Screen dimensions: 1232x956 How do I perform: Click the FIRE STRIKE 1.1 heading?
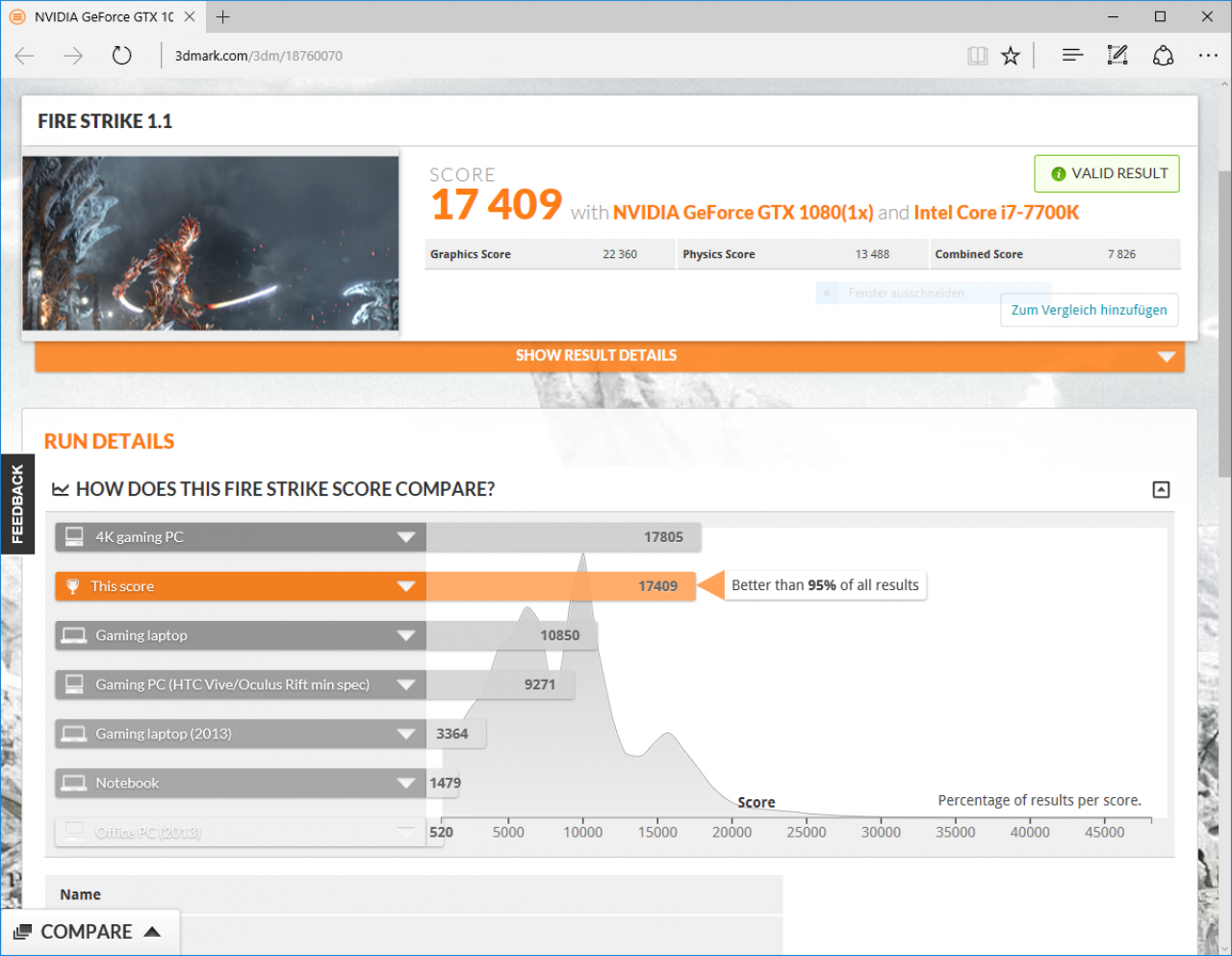(x=105, y=121)
